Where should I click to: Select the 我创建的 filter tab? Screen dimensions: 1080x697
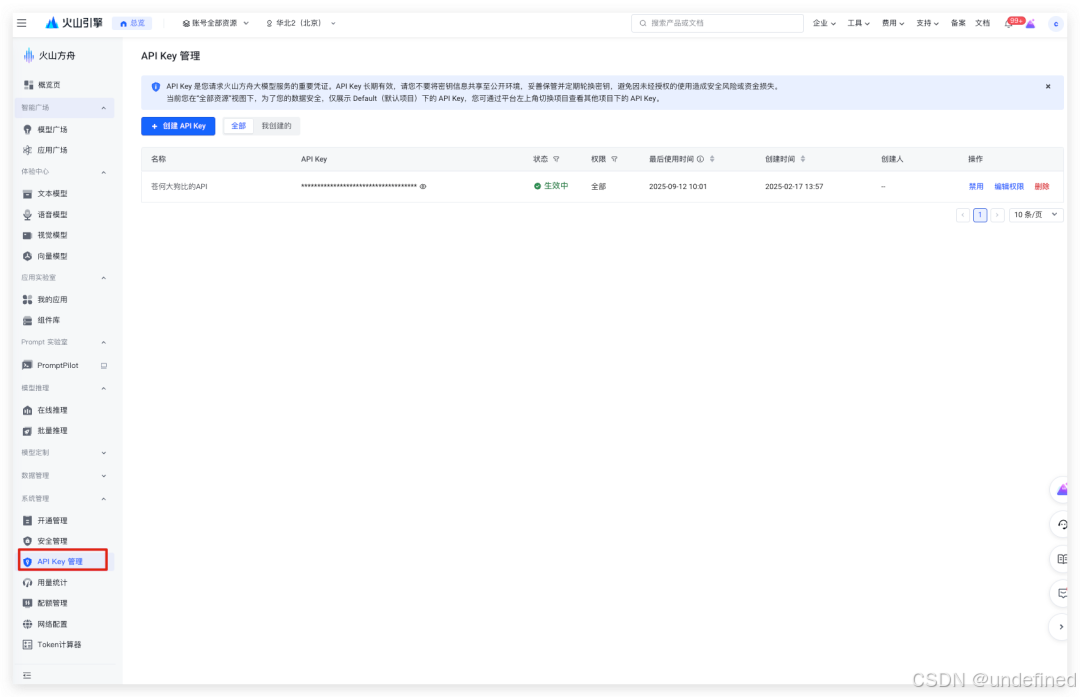point(276,126)
